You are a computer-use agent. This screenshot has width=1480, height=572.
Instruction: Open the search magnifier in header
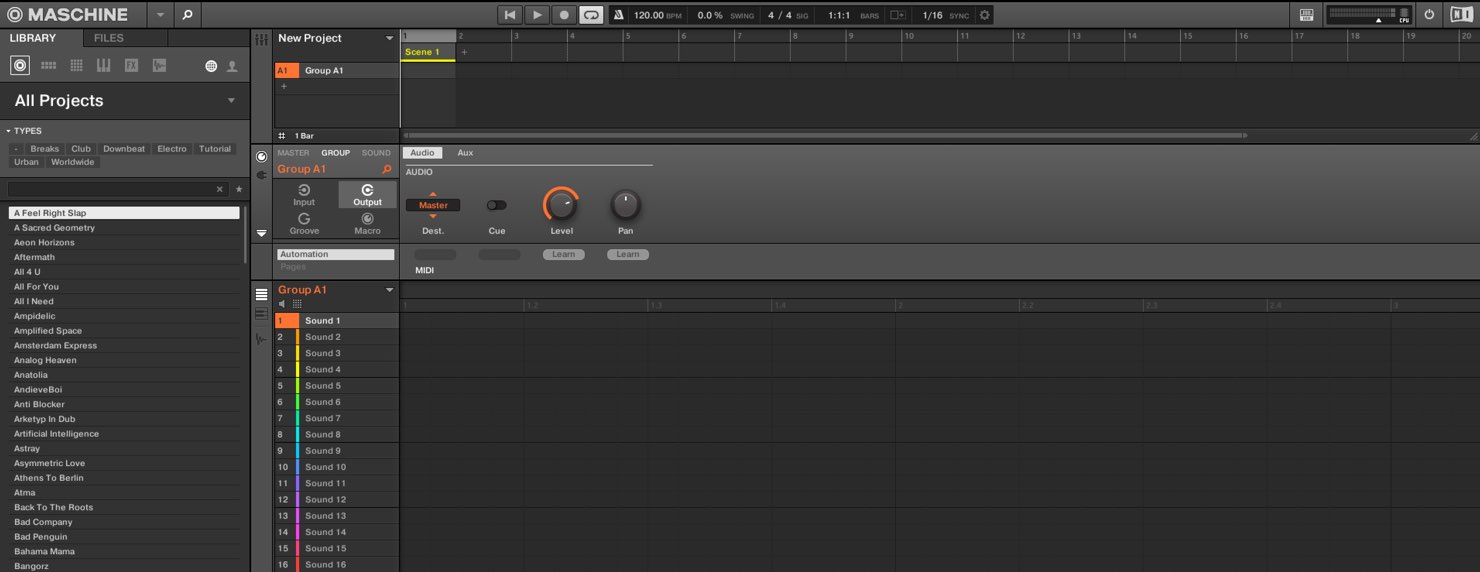click(x=187, y=15)
